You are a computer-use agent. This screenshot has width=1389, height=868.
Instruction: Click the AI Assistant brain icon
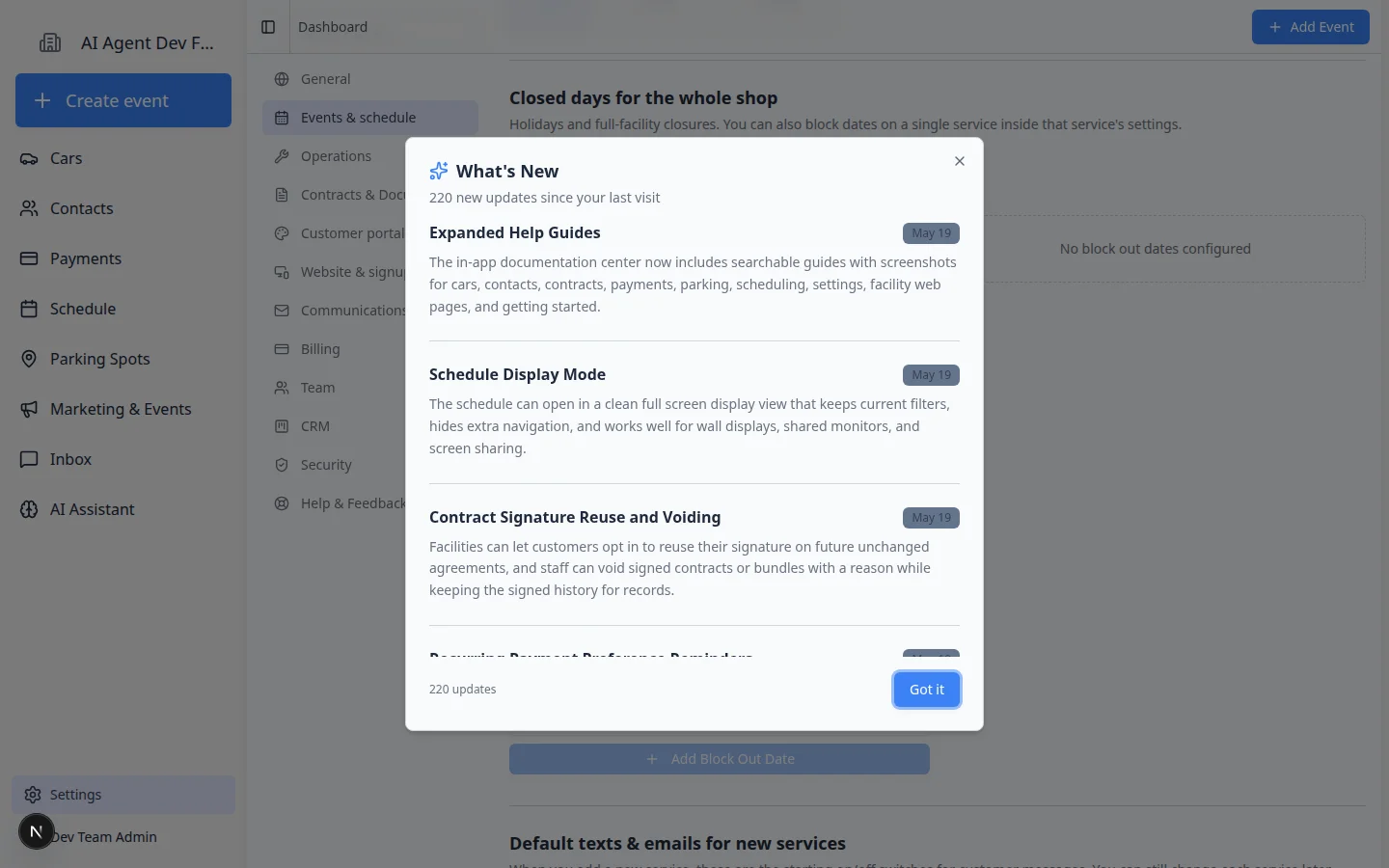[29, 509]
